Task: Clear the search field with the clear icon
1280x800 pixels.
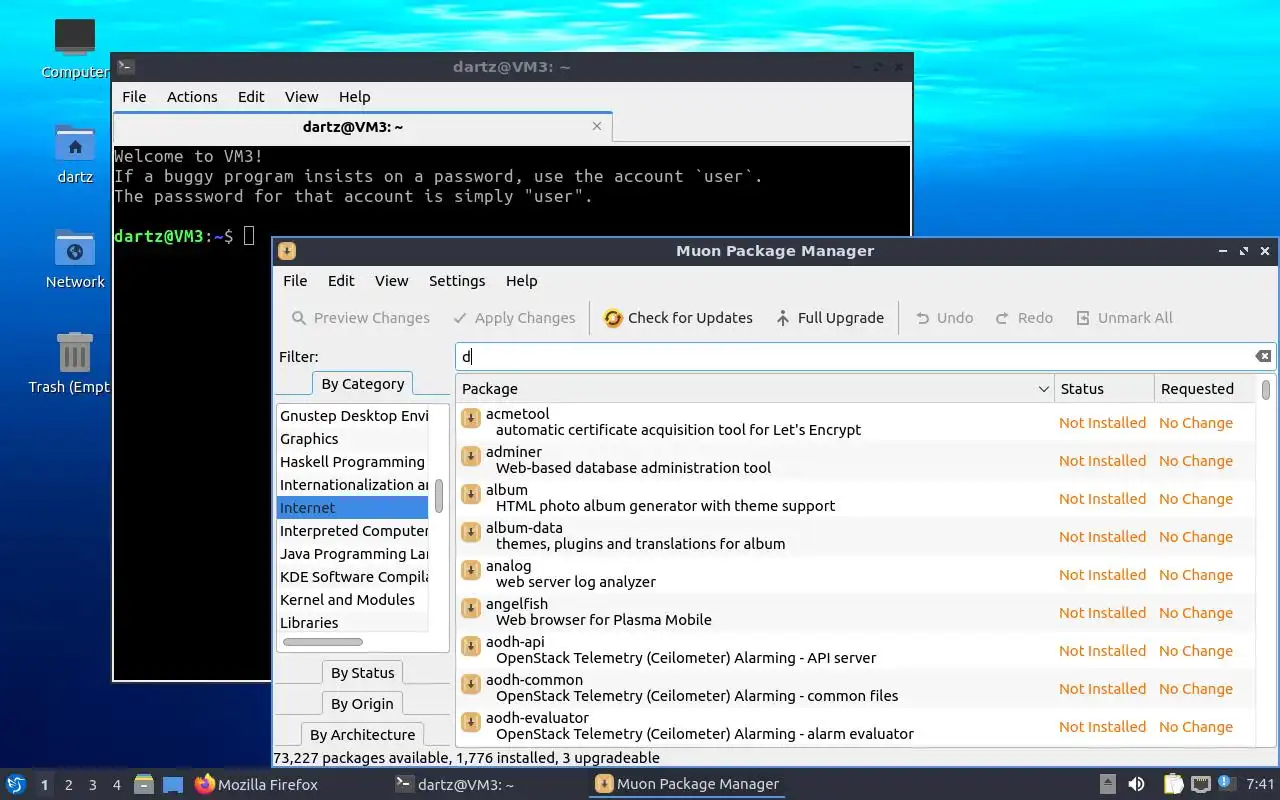Action: 1263,357
